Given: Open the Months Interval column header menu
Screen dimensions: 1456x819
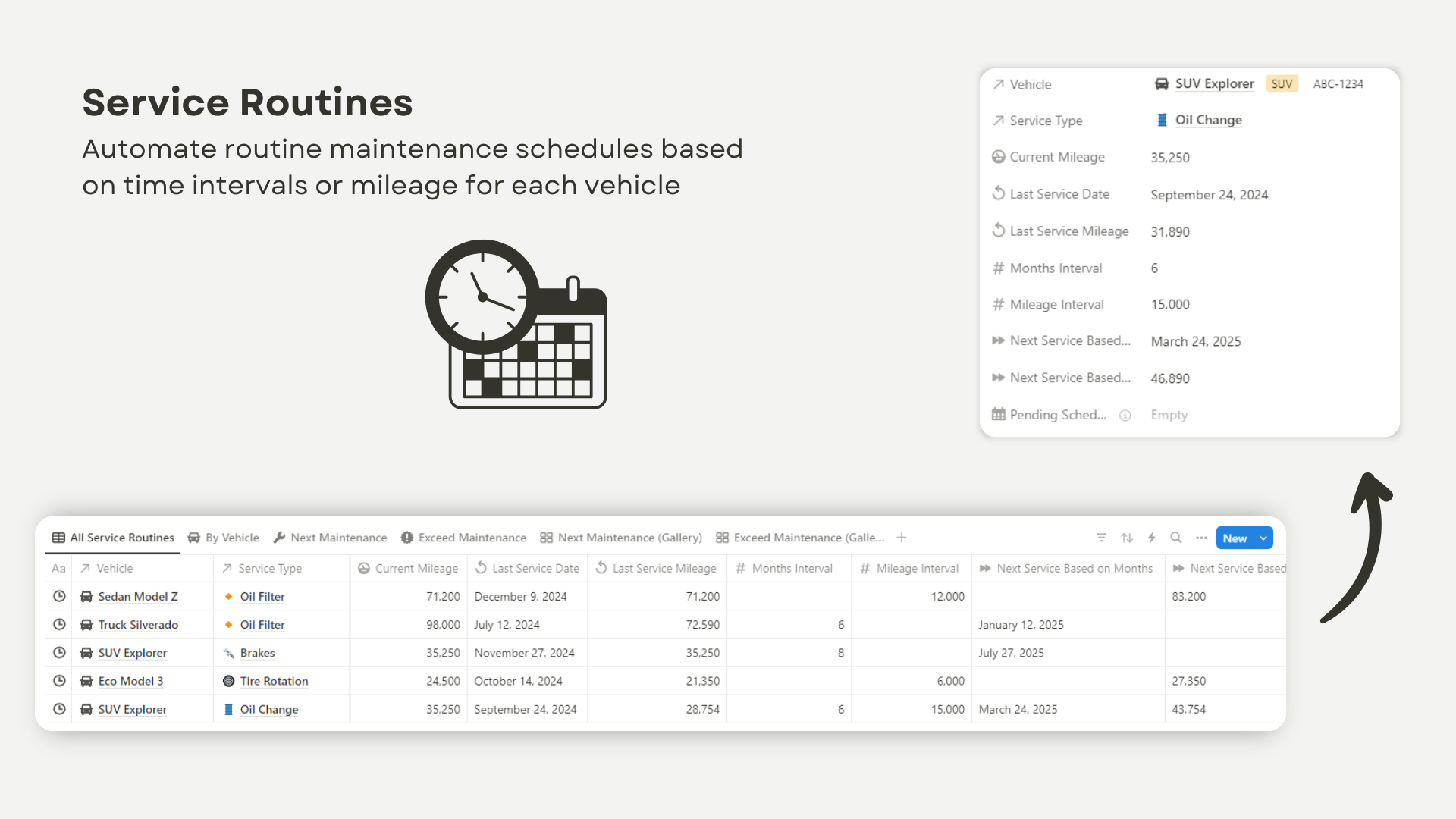Looking at the screenshot, I should [x=789, y=568].
